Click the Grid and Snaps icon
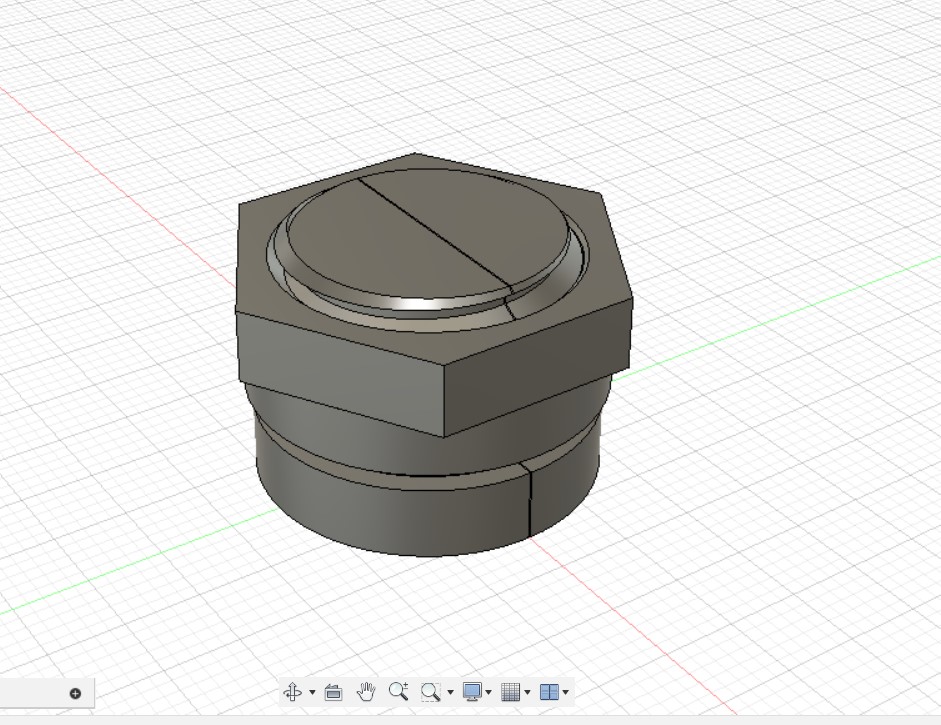This screenshot has width=941, height=725. [510, 692]
